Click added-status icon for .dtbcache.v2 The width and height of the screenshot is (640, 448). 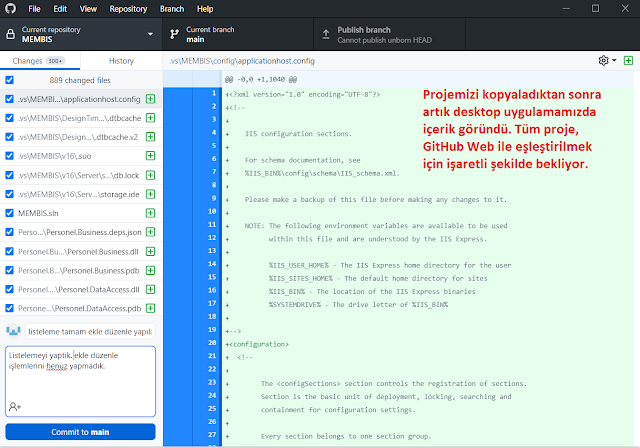coord(151,137)
